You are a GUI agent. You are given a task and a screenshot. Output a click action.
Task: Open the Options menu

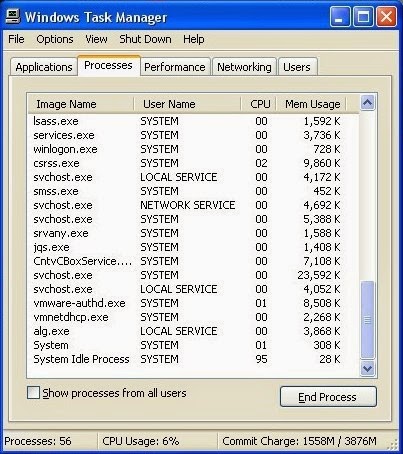click(x=55, y=39)
